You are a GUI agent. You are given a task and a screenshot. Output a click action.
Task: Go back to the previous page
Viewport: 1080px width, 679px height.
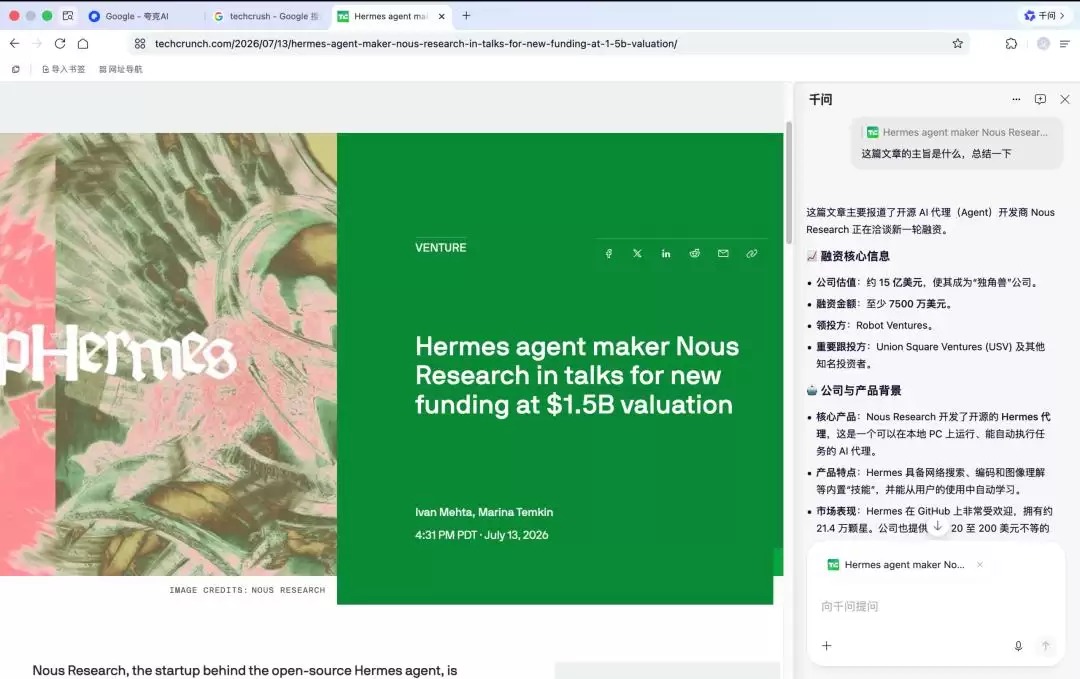(x=14, y=43)
